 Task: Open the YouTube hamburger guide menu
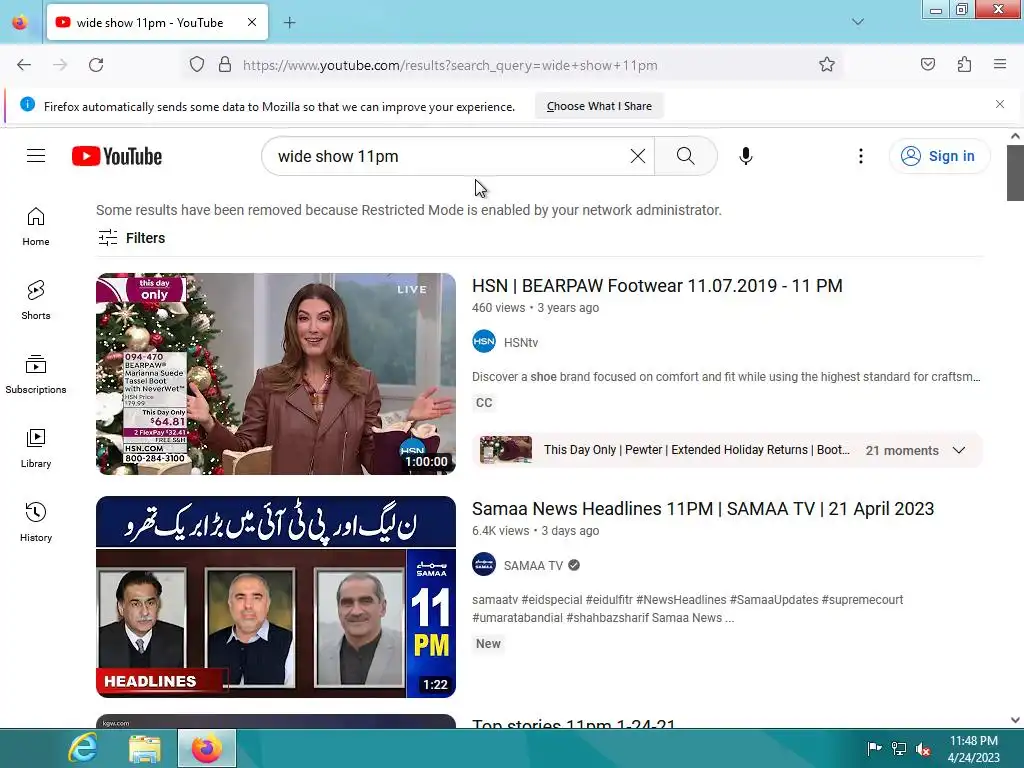pos(36,155)
